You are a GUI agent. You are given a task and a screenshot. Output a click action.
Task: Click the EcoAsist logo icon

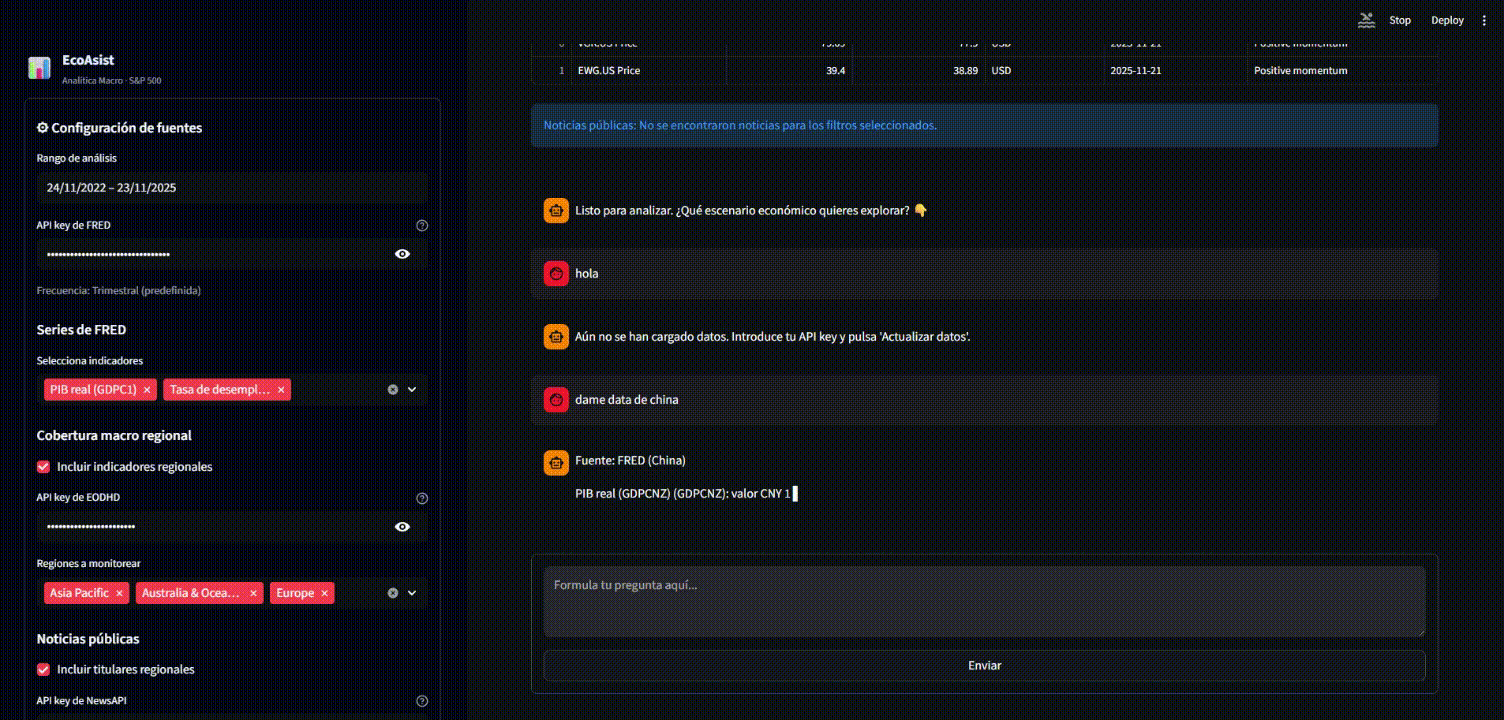(x=39, y=68)
